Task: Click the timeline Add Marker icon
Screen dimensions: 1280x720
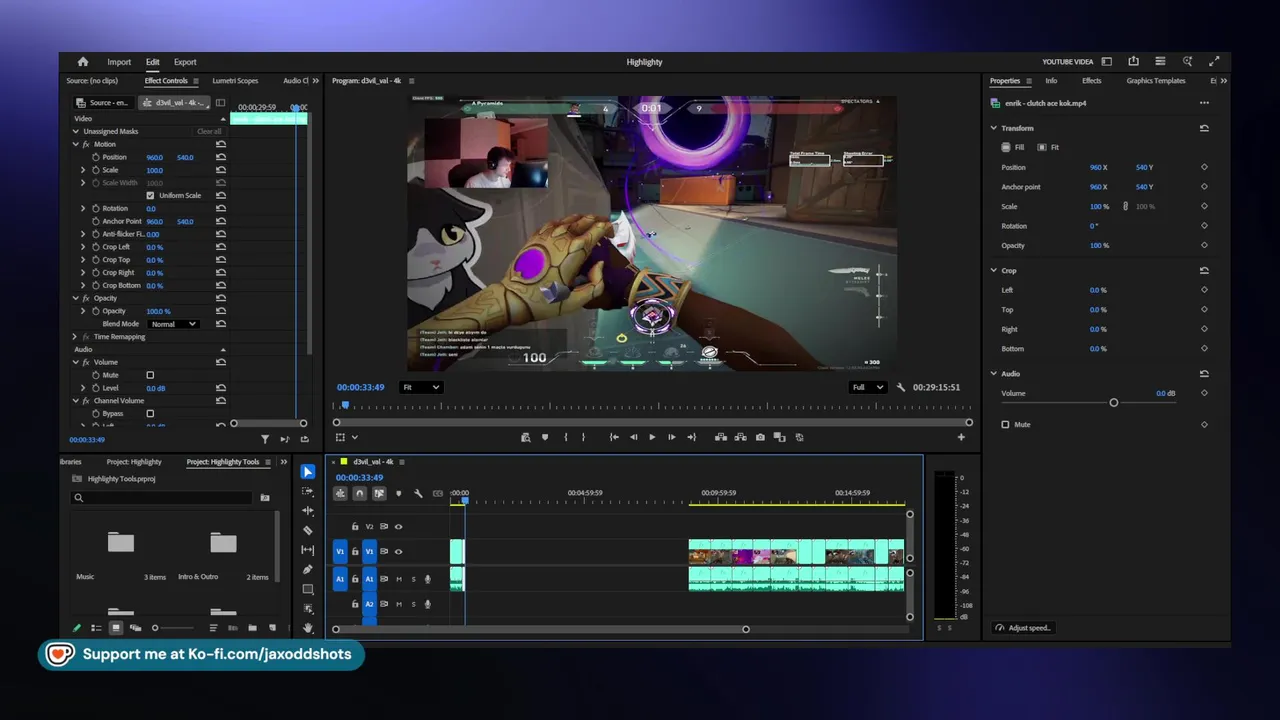Action: [x=398, y=493]
